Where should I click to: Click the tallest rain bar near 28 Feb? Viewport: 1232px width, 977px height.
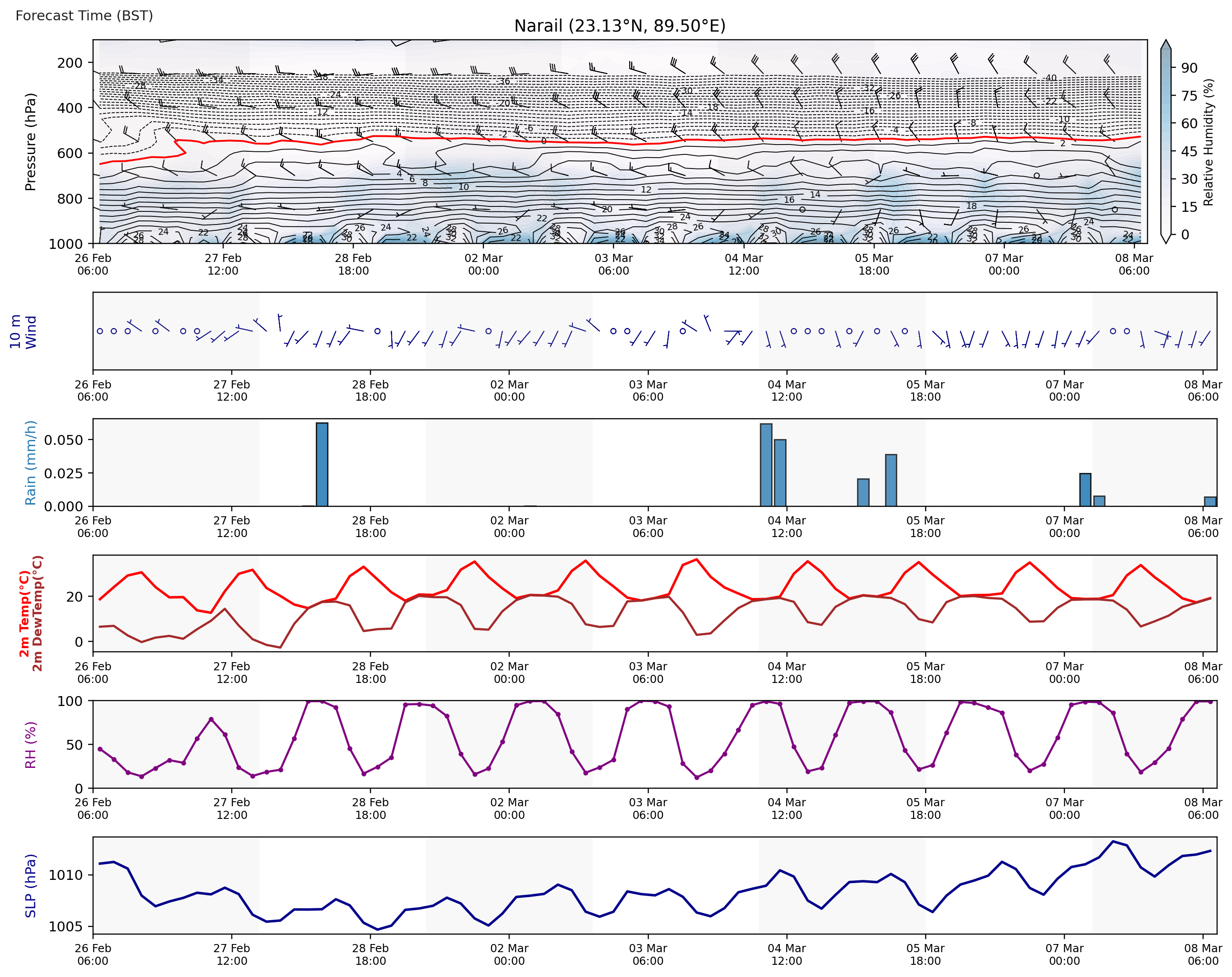point(322,464)
